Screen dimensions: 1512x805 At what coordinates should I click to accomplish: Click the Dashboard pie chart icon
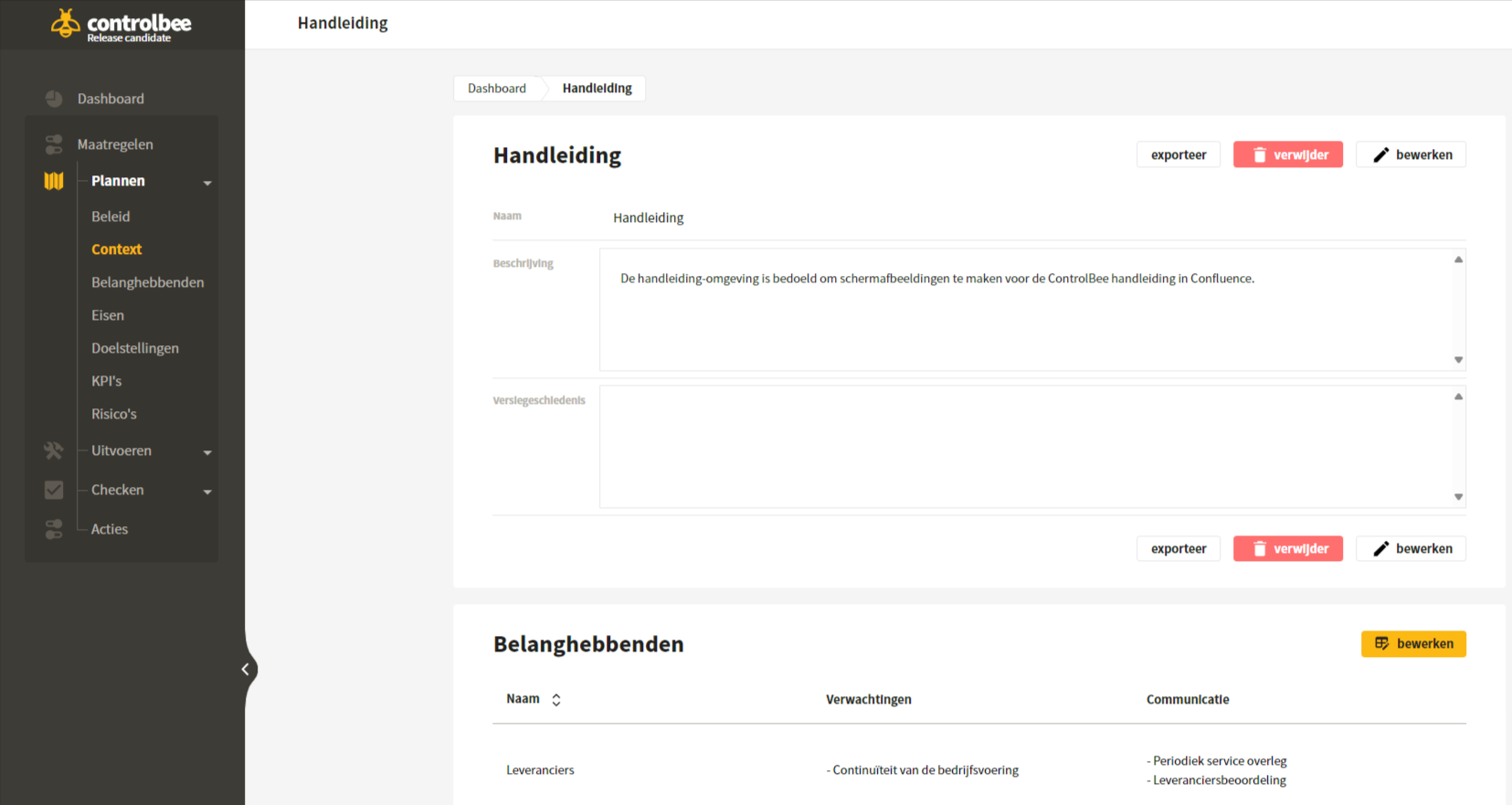[54, 99]
